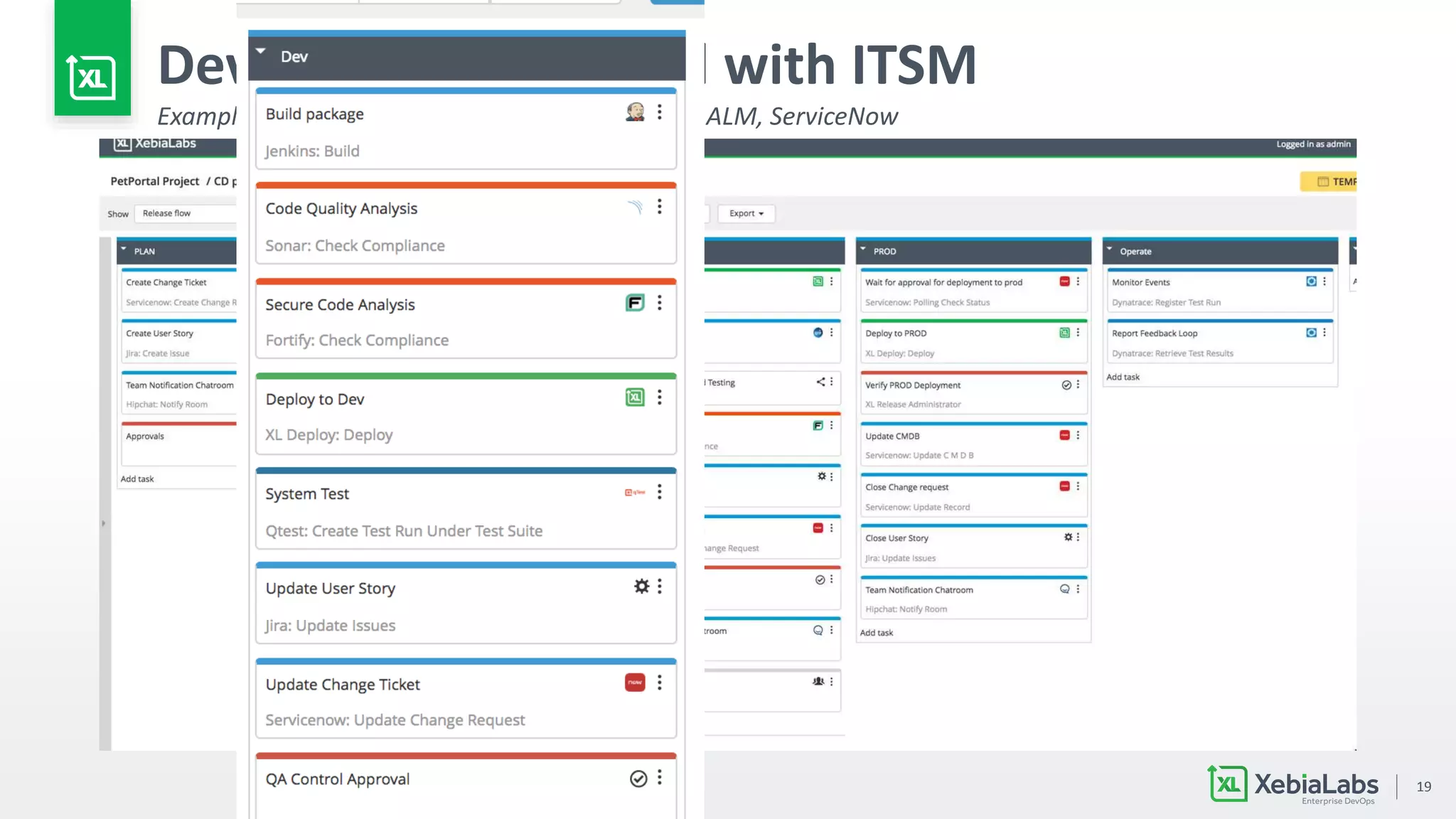Click the XebiaLabs logo in app header
The width and height of the screenshot is (1456, 819).
pyautogui.click(x=155, y=144)
